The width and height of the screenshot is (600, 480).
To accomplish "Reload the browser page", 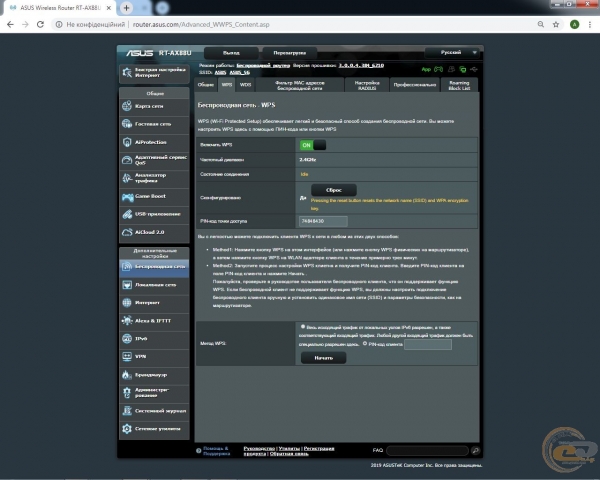I will pyautogui.click(x=40, y=24).
